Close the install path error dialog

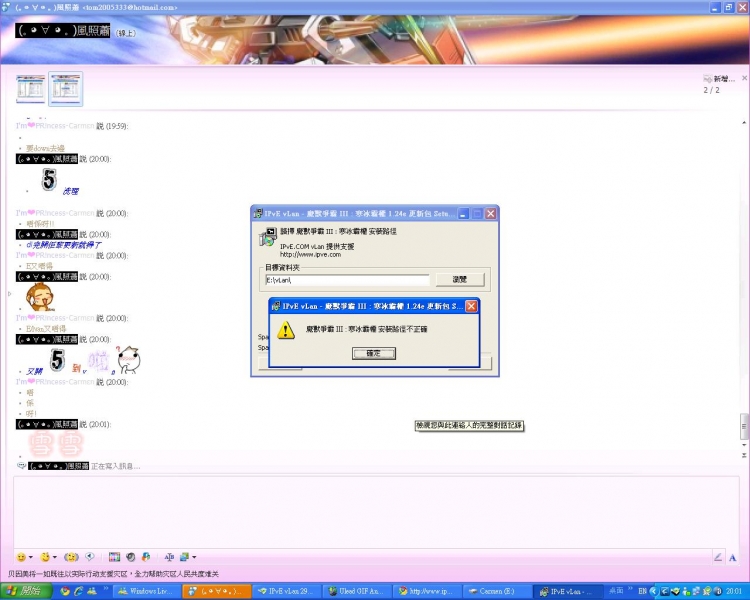point(471,306)
